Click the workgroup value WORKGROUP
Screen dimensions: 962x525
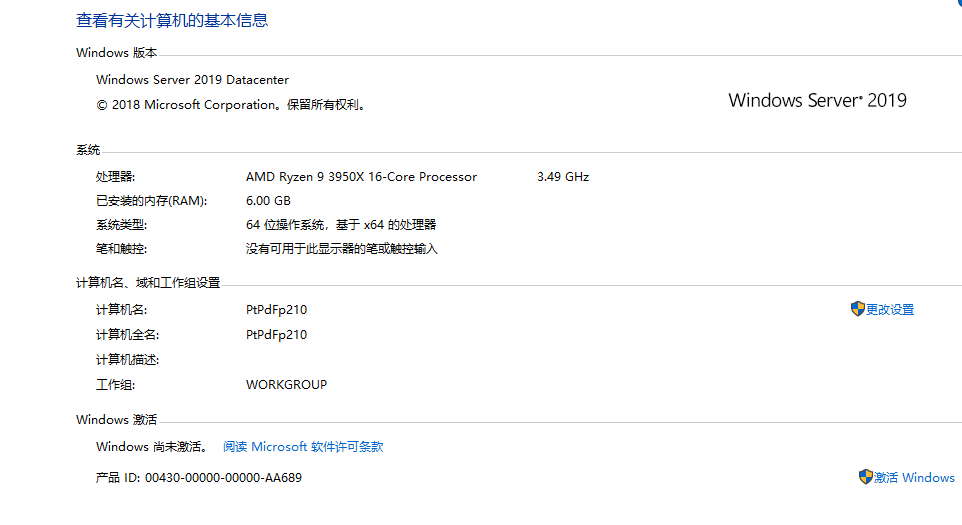click(x=287, y=385)
